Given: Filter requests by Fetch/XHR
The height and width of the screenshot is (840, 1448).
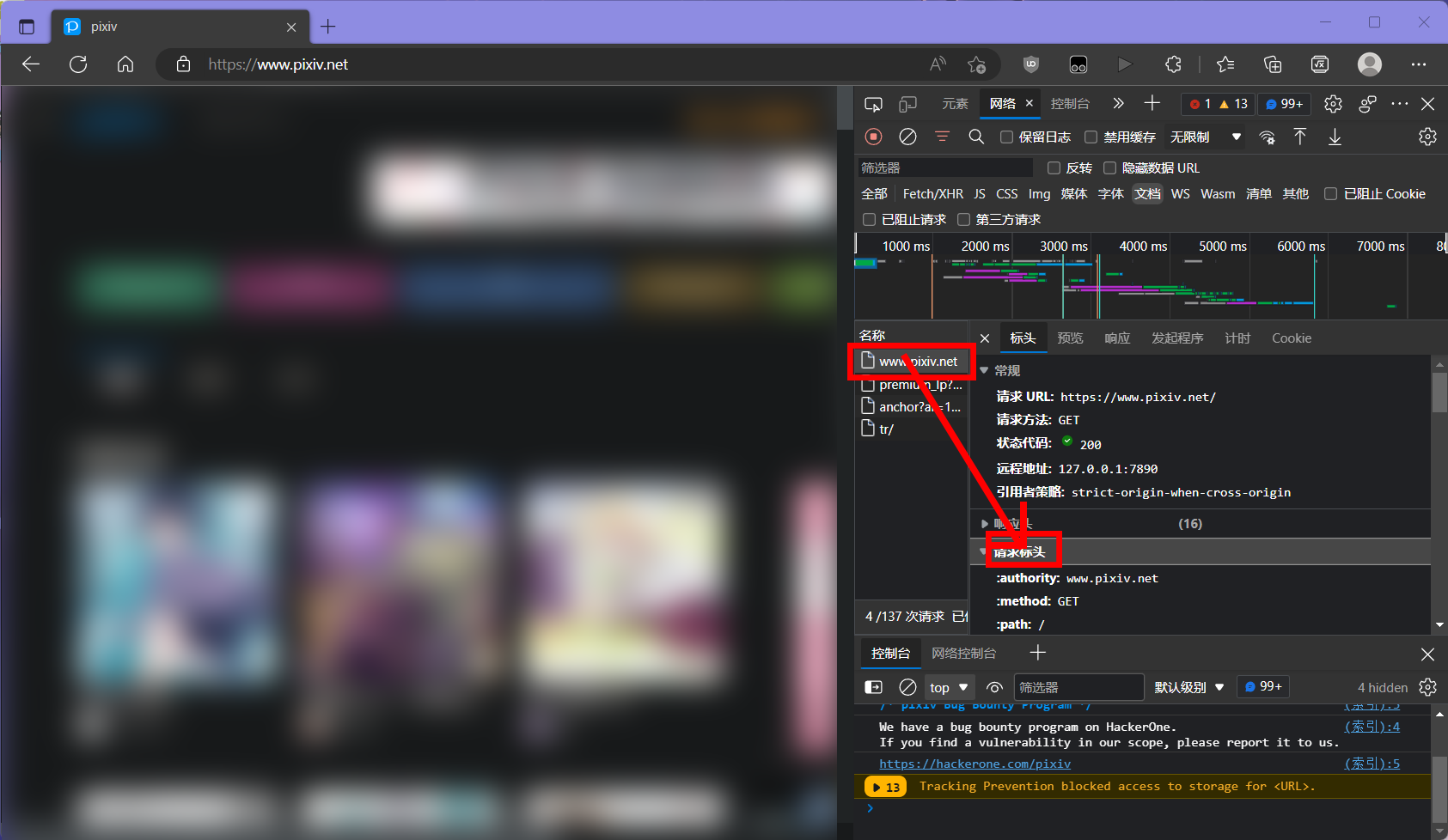Looking at the screenshot, I should pos(933,194).
